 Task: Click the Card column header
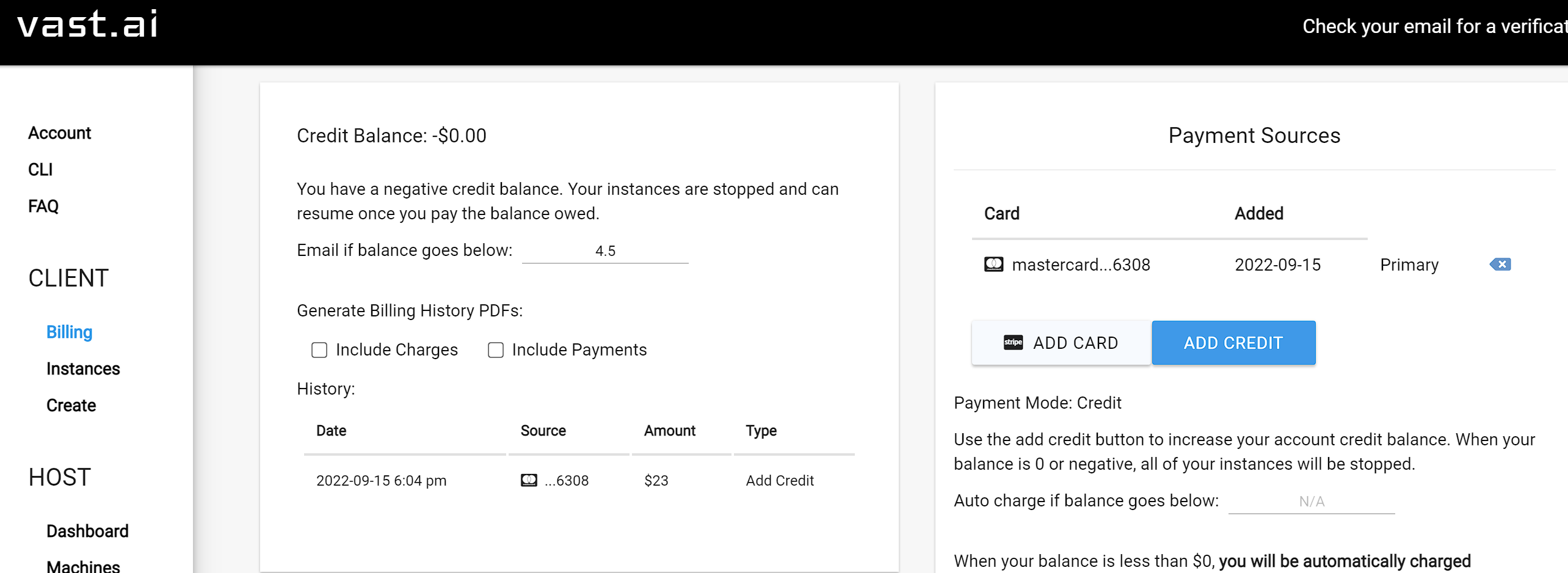(x=1002, y=214)
